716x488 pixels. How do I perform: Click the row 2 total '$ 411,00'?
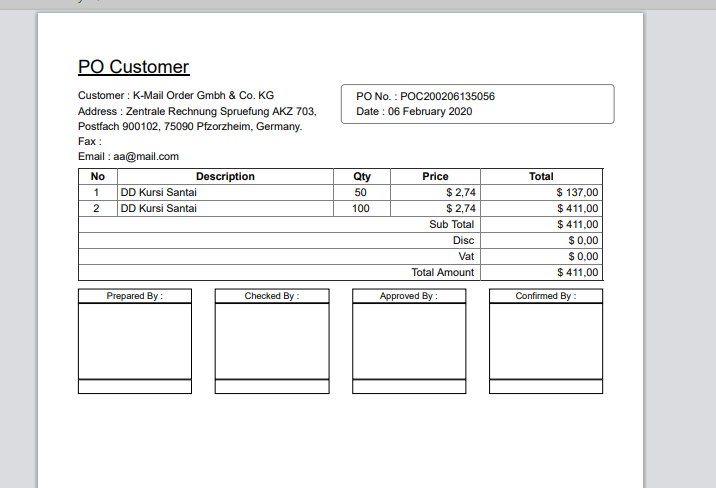[577, 209]
